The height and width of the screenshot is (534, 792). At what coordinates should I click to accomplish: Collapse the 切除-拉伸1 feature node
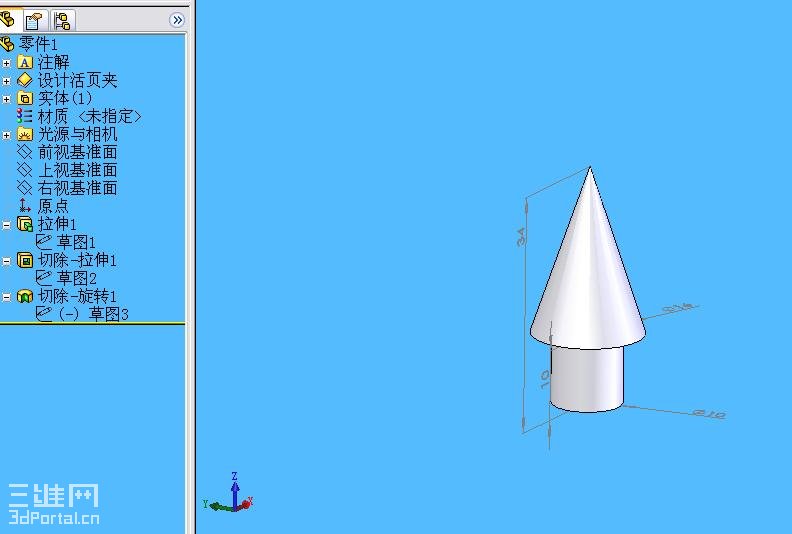click(x=6, y=261)
